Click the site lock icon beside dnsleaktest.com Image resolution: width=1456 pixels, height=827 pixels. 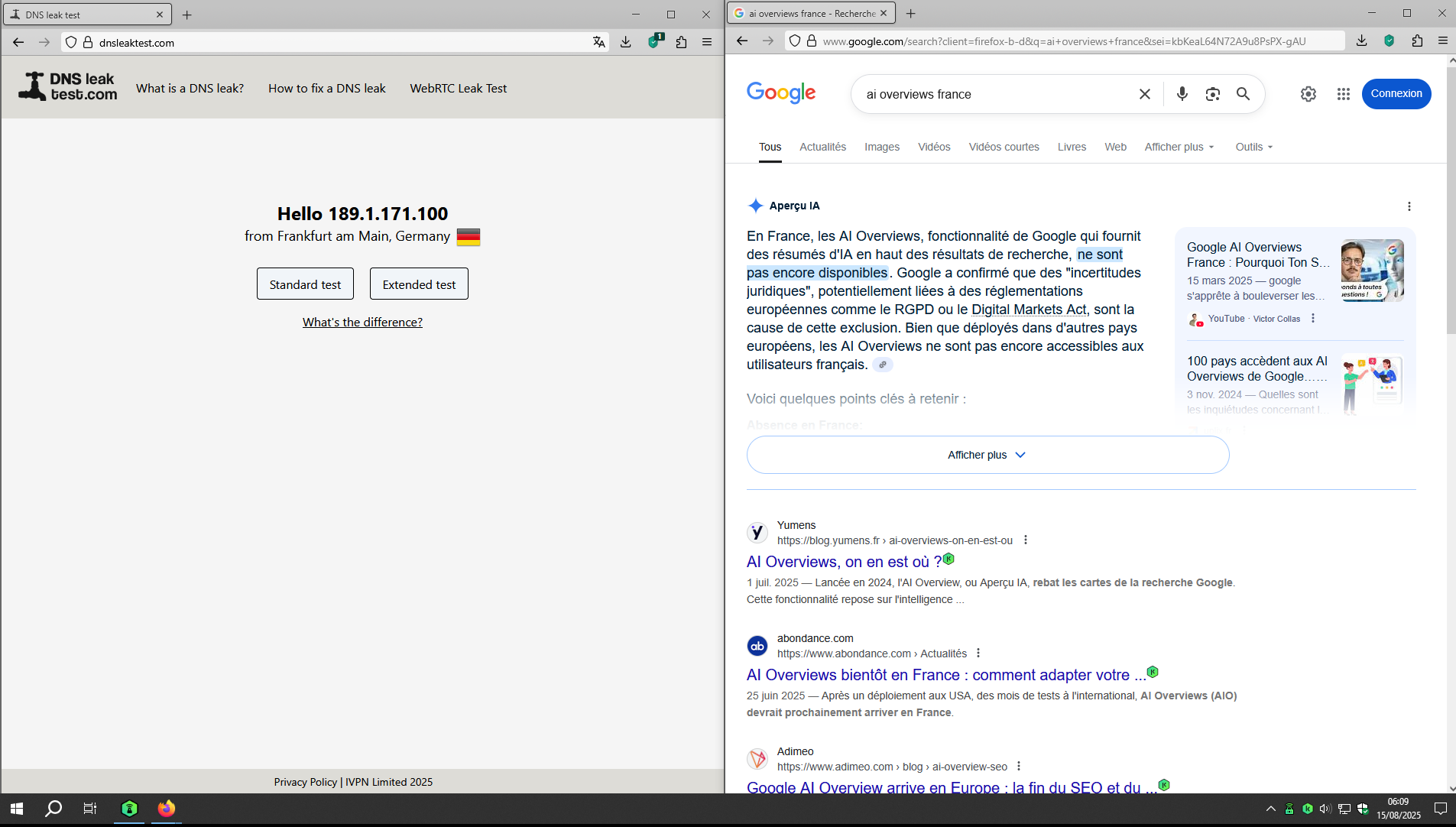tap(88, 42)
